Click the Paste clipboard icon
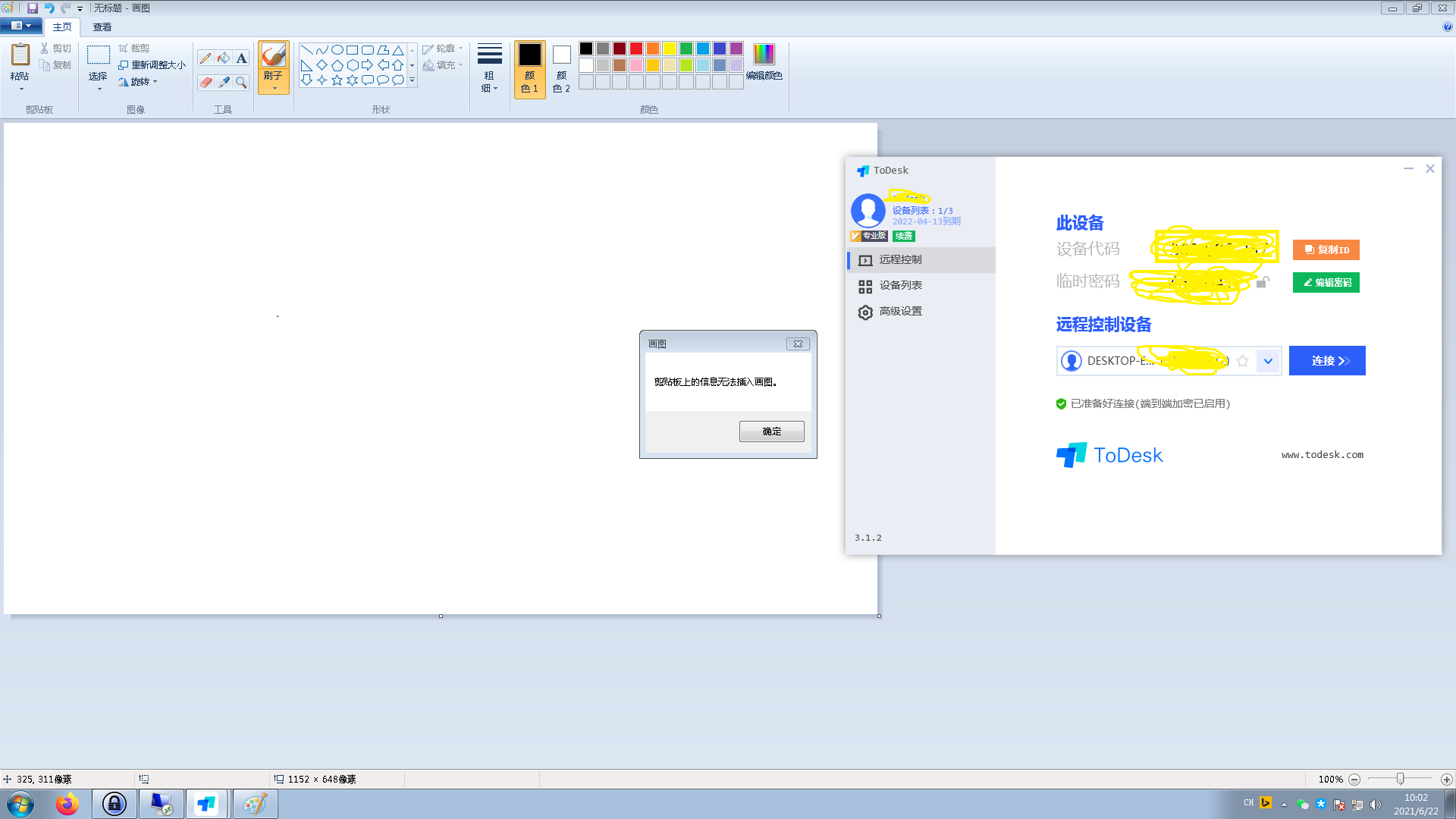The width and height of the screenshot is (1456, 819). click(x=20, y=55)
